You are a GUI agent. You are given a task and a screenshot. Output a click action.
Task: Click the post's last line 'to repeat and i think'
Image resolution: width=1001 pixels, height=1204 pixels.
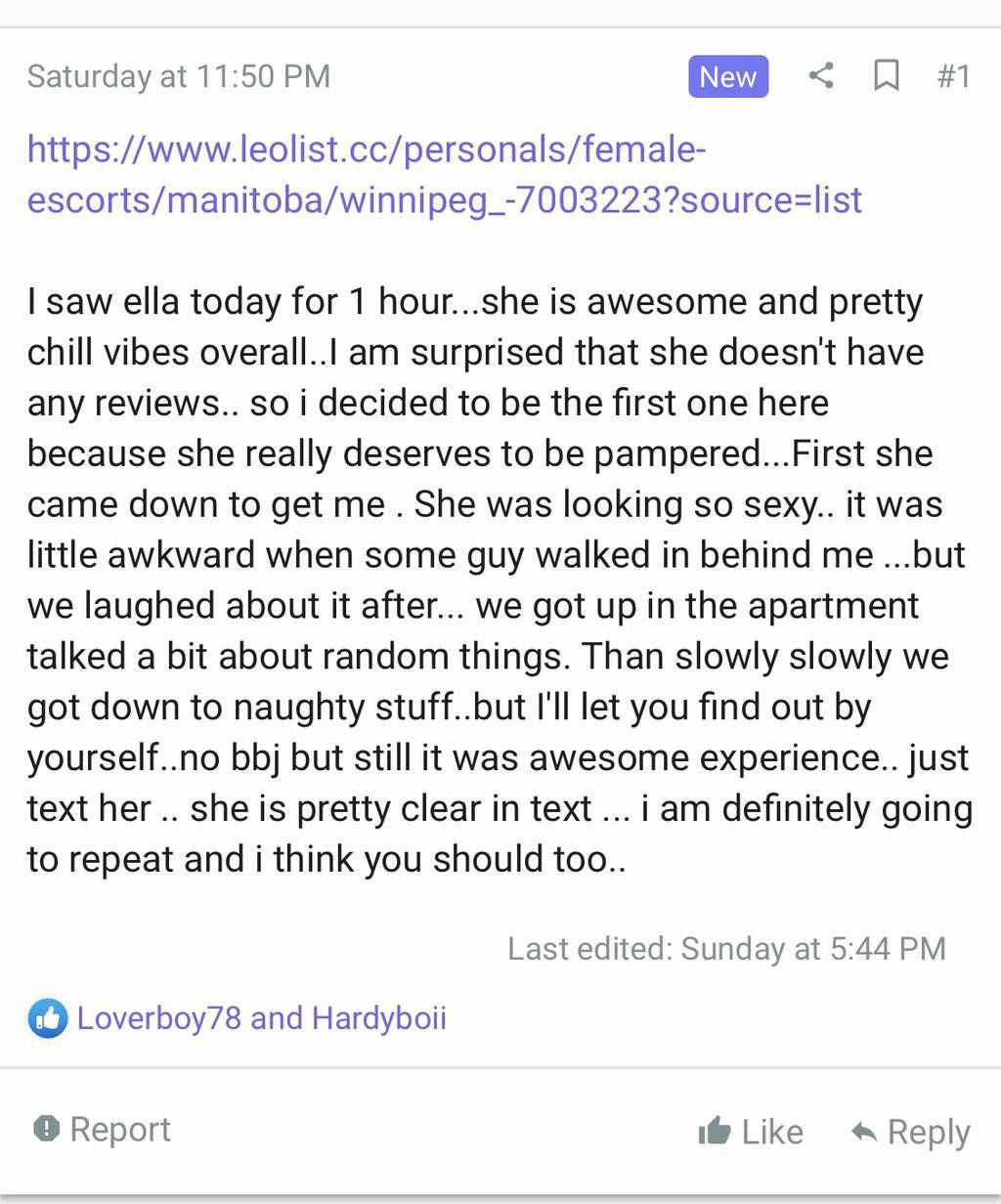pos(323,859)
